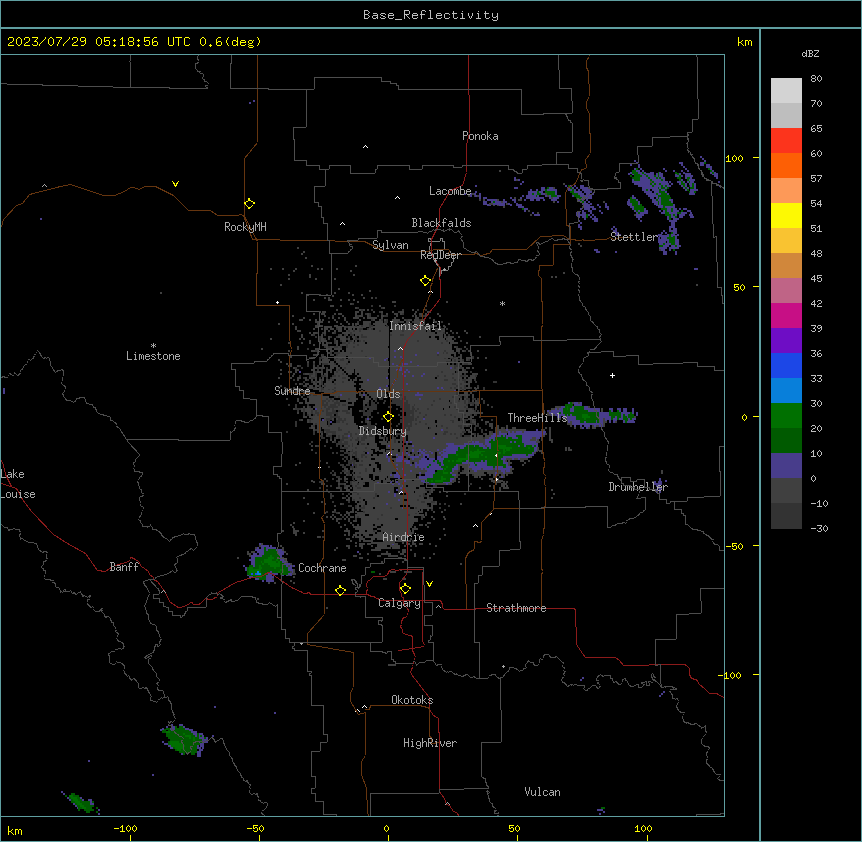Click the storm cell west of Cochrane

tap(268, 563)
